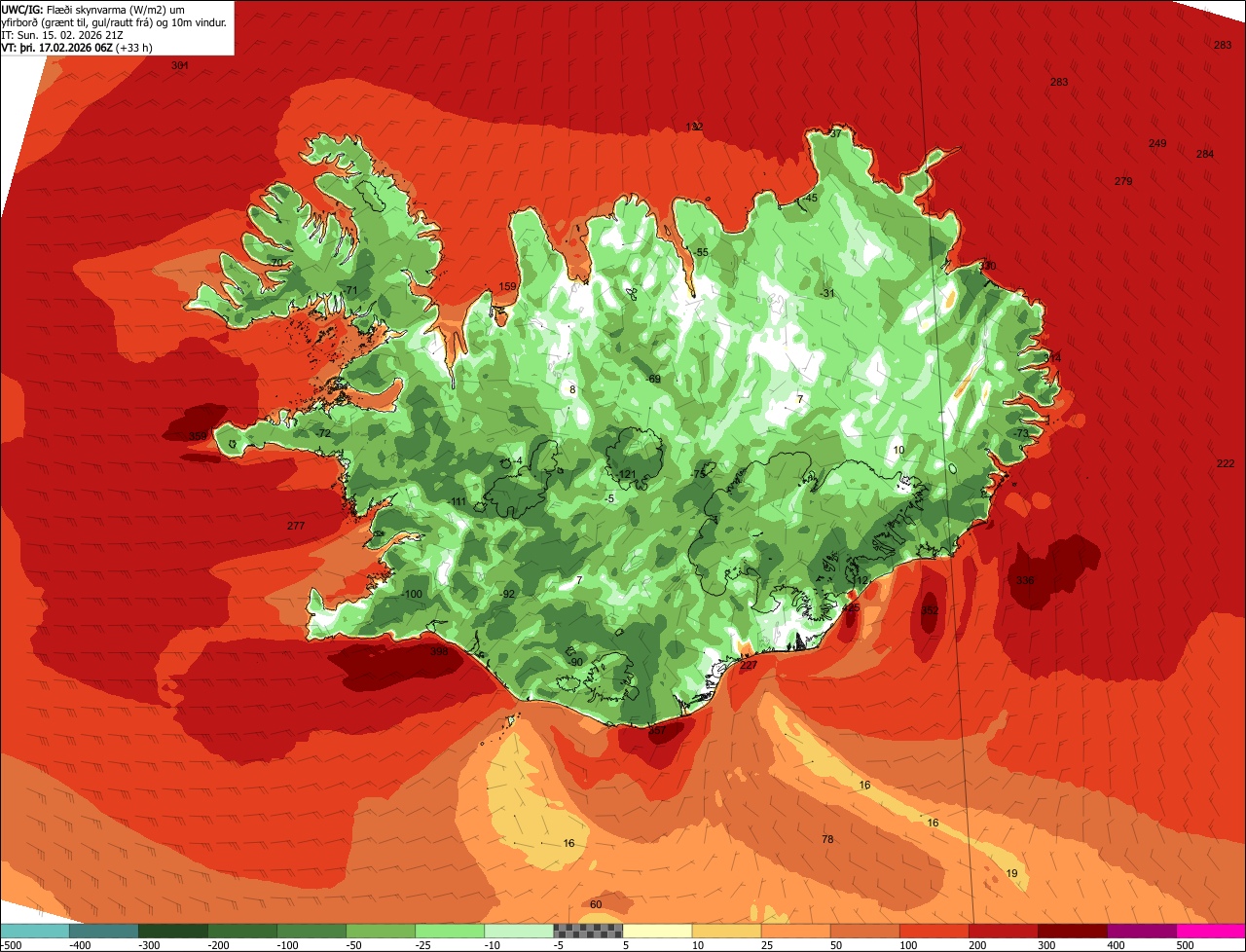This screenshot has height=952, width=1246.
Task: Select the legend swatch between -200 and -100
Action: [242, 931]
